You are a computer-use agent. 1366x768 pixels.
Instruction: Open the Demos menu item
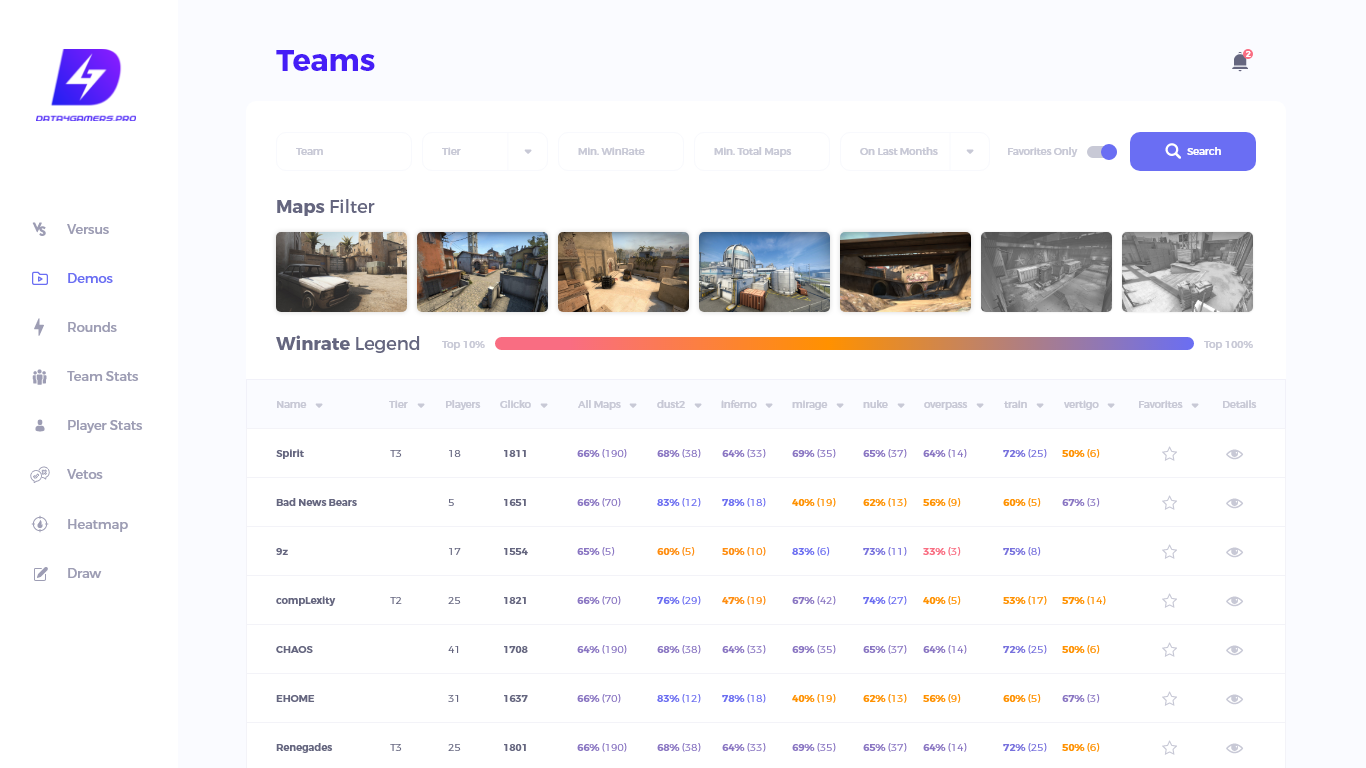[90, 278]
